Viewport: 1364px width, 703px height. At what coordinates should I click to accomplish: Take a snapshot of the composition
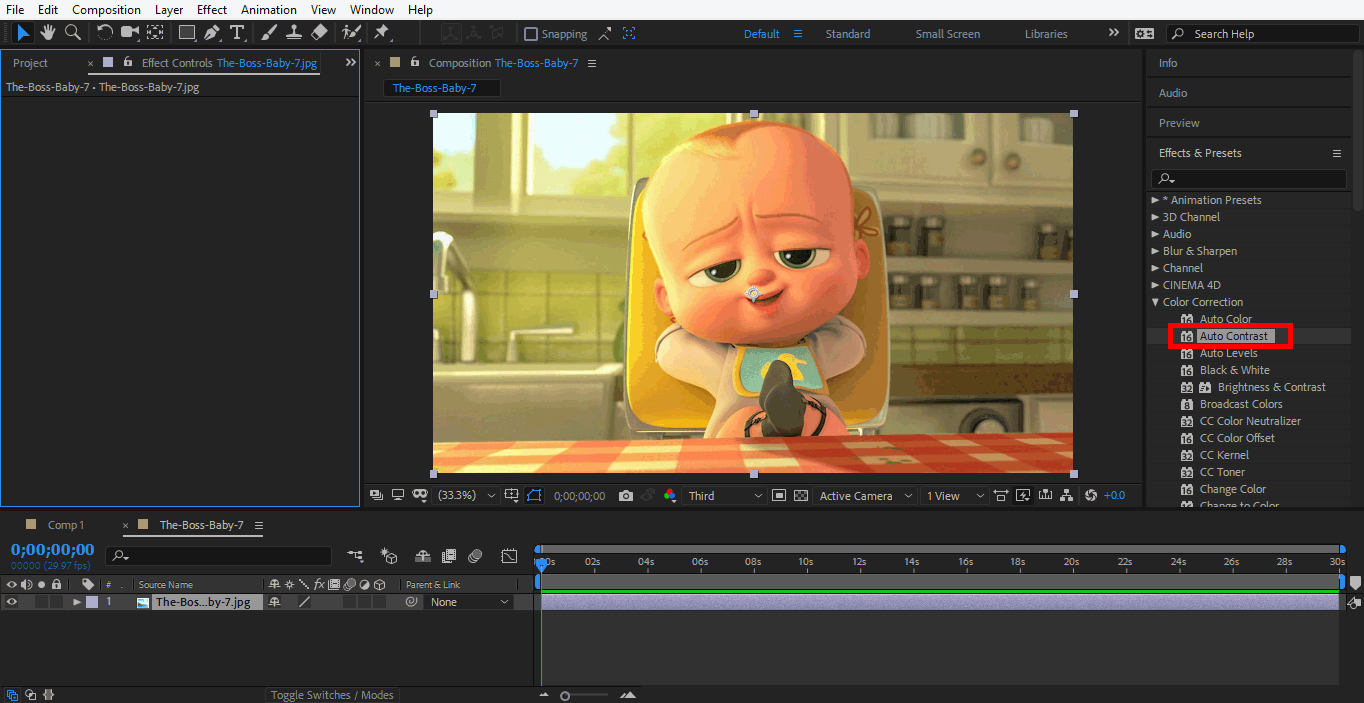[626, 495]
